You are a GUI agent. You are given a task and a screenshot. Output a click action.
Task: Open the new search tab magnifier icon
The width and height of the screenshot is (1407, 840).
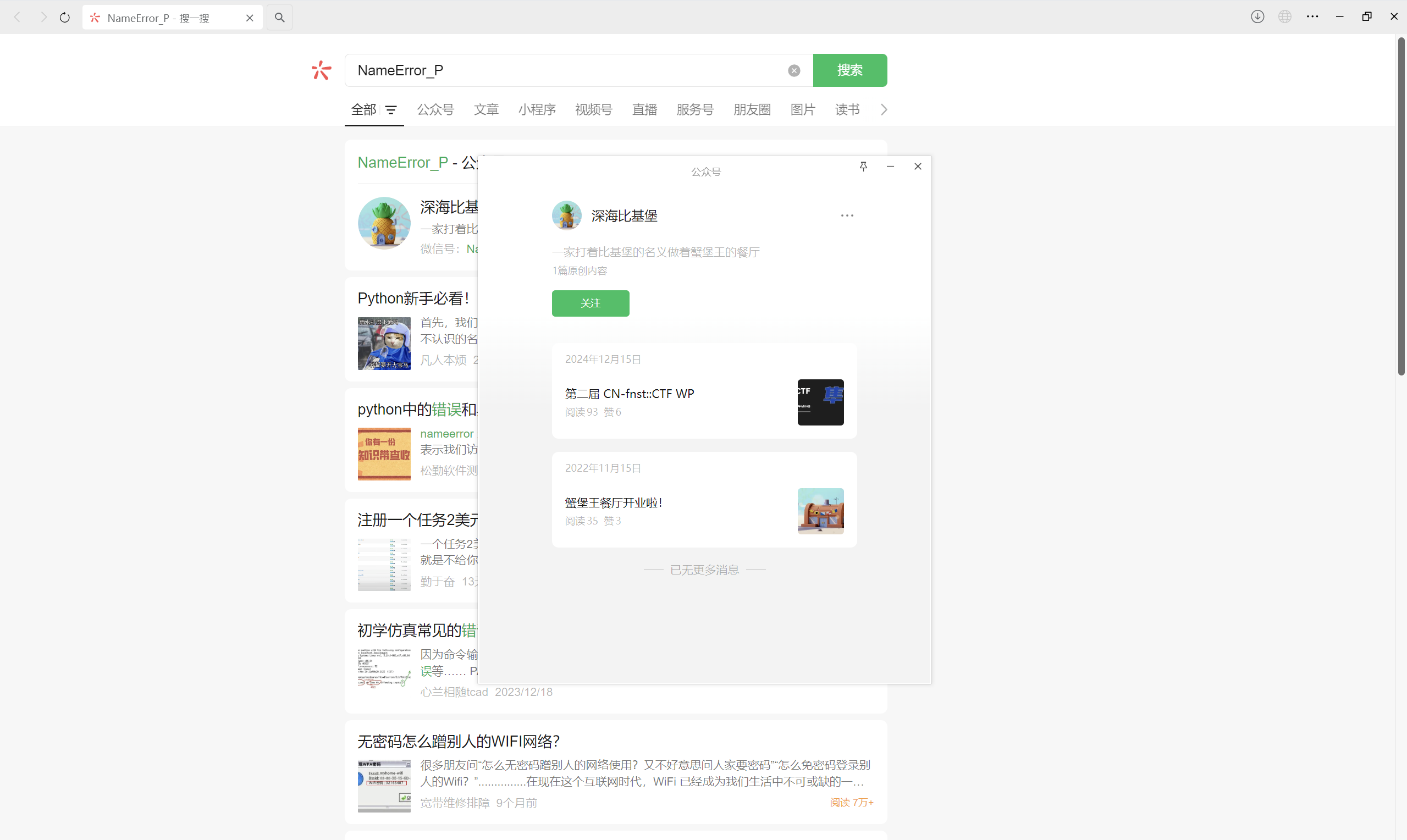point(280,18)
